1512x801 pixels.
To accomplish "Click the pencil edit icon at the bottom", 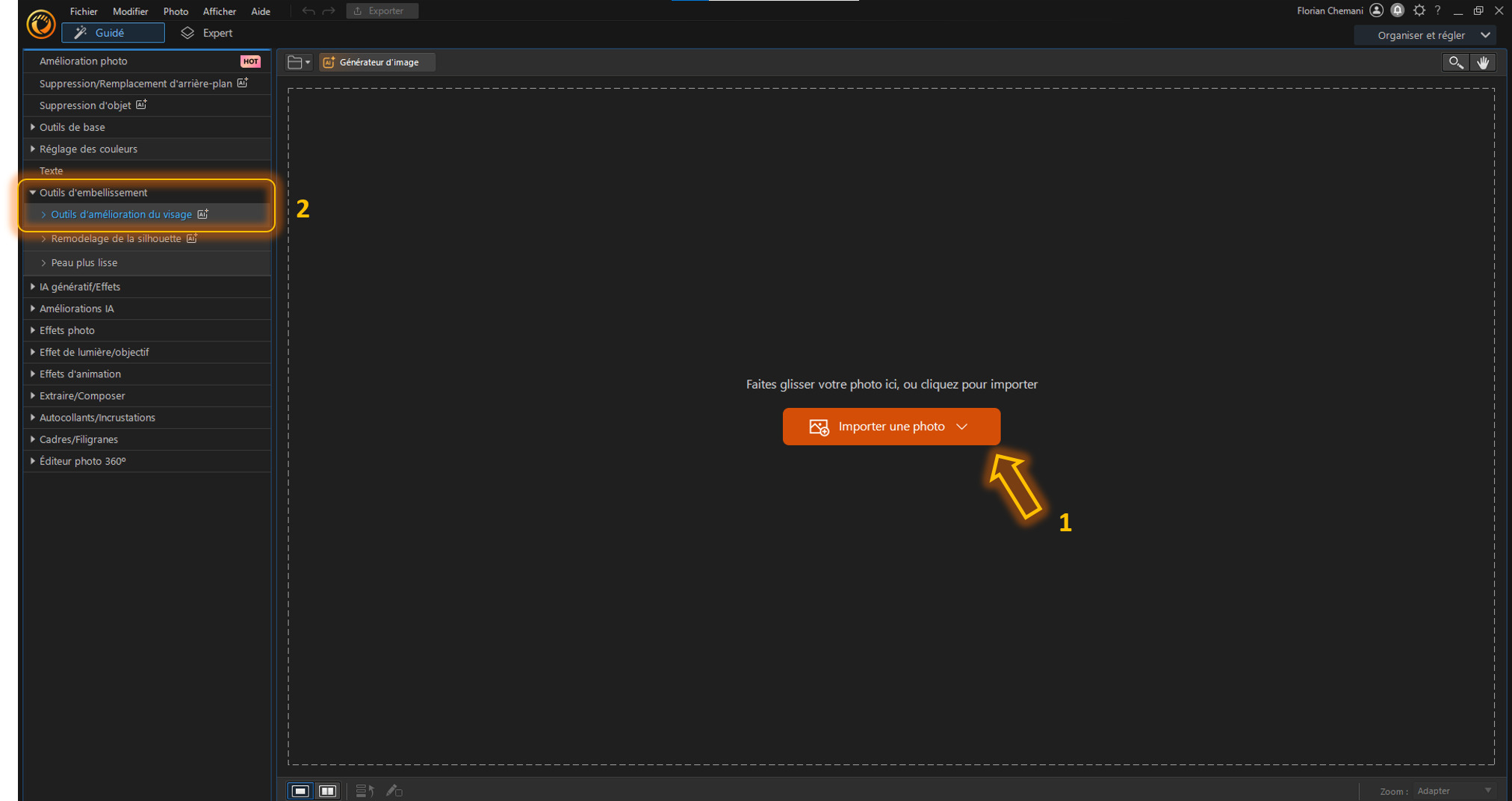I will pos(394,791).
